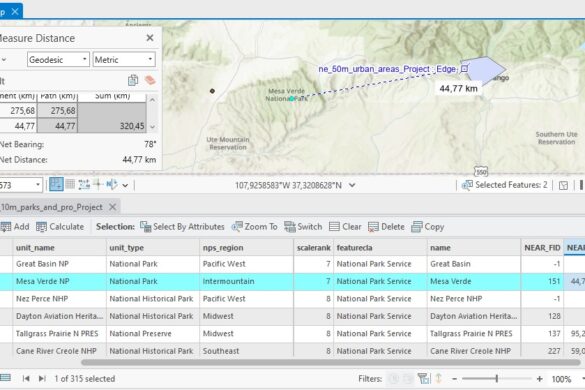Select the name column header
Viewport: 585px width, 390px height.
point(474,247)
